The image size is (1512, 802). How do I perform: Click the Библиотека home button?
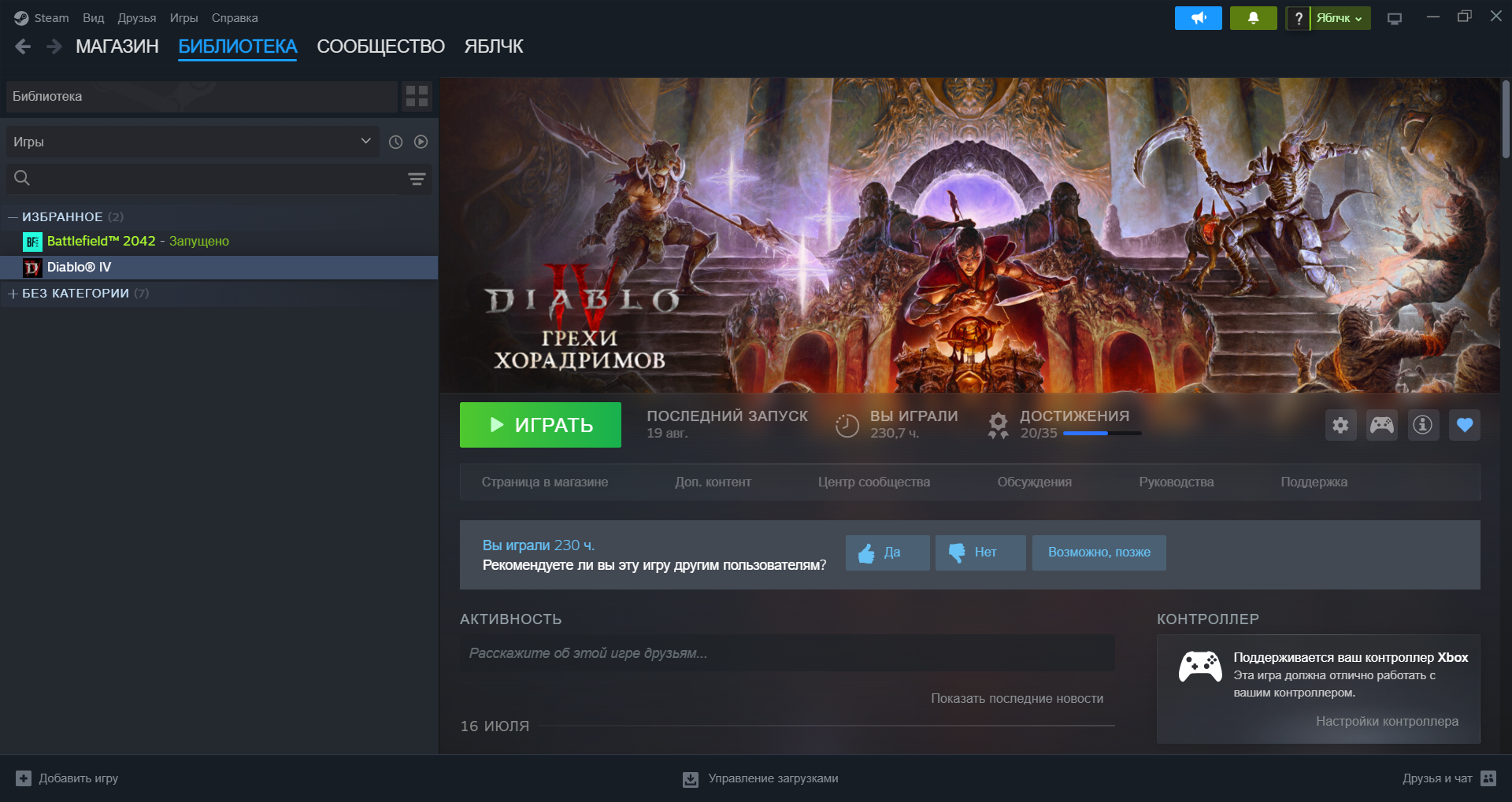pyautogui.click(x=202, y=96)
